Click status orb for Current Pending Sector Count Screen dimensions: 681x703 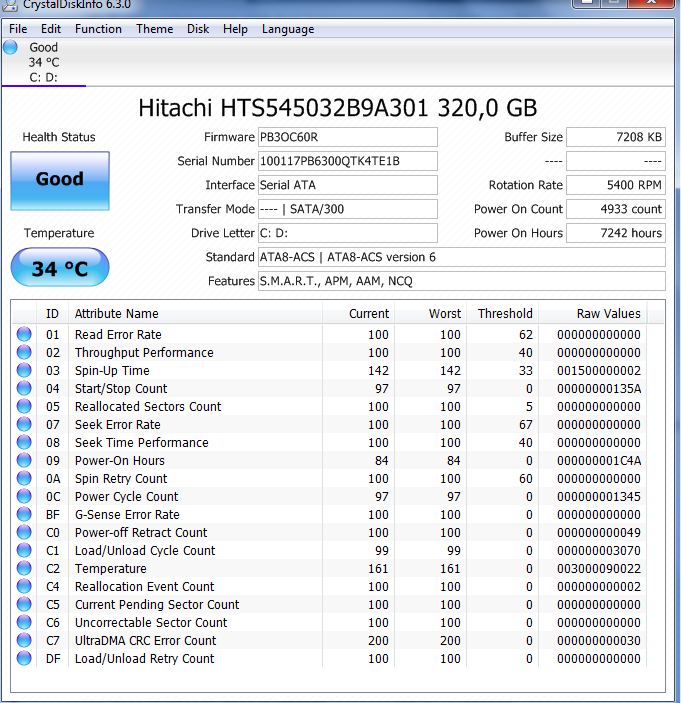click(x=24, y=604)
